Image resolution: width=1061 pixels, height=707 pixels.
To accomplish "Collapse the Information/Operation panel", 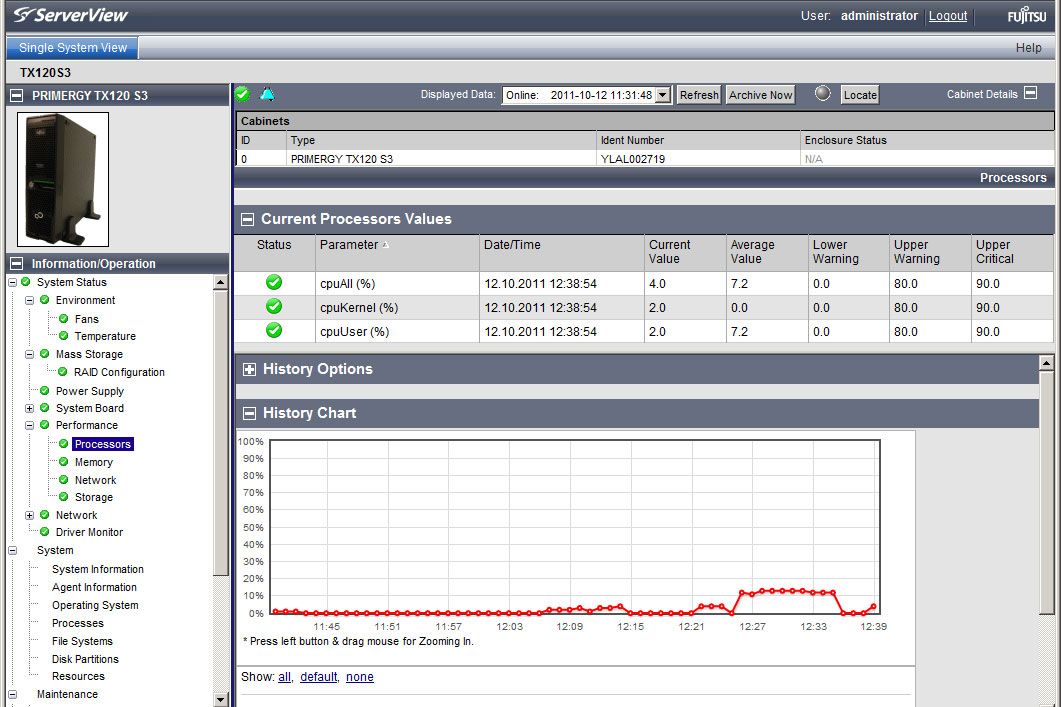I will pyautogui.click(x=16, y=263).
